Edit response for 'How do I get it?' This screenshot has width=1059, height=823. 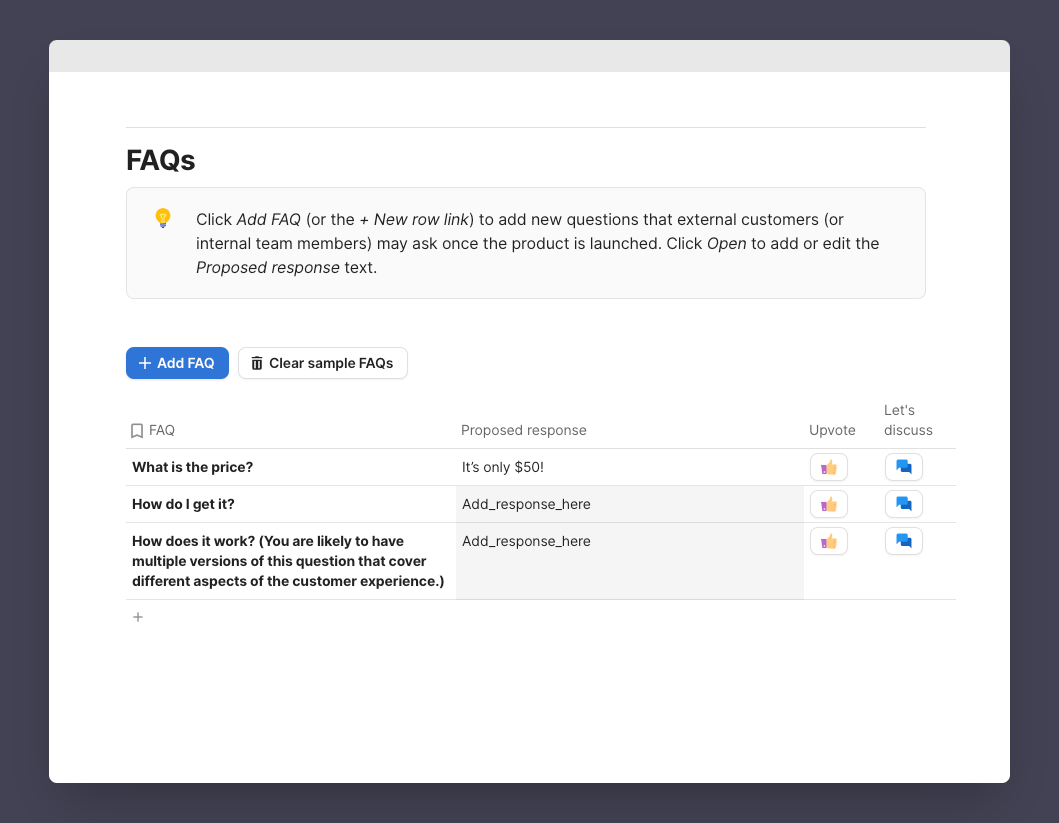click(526, 504)
